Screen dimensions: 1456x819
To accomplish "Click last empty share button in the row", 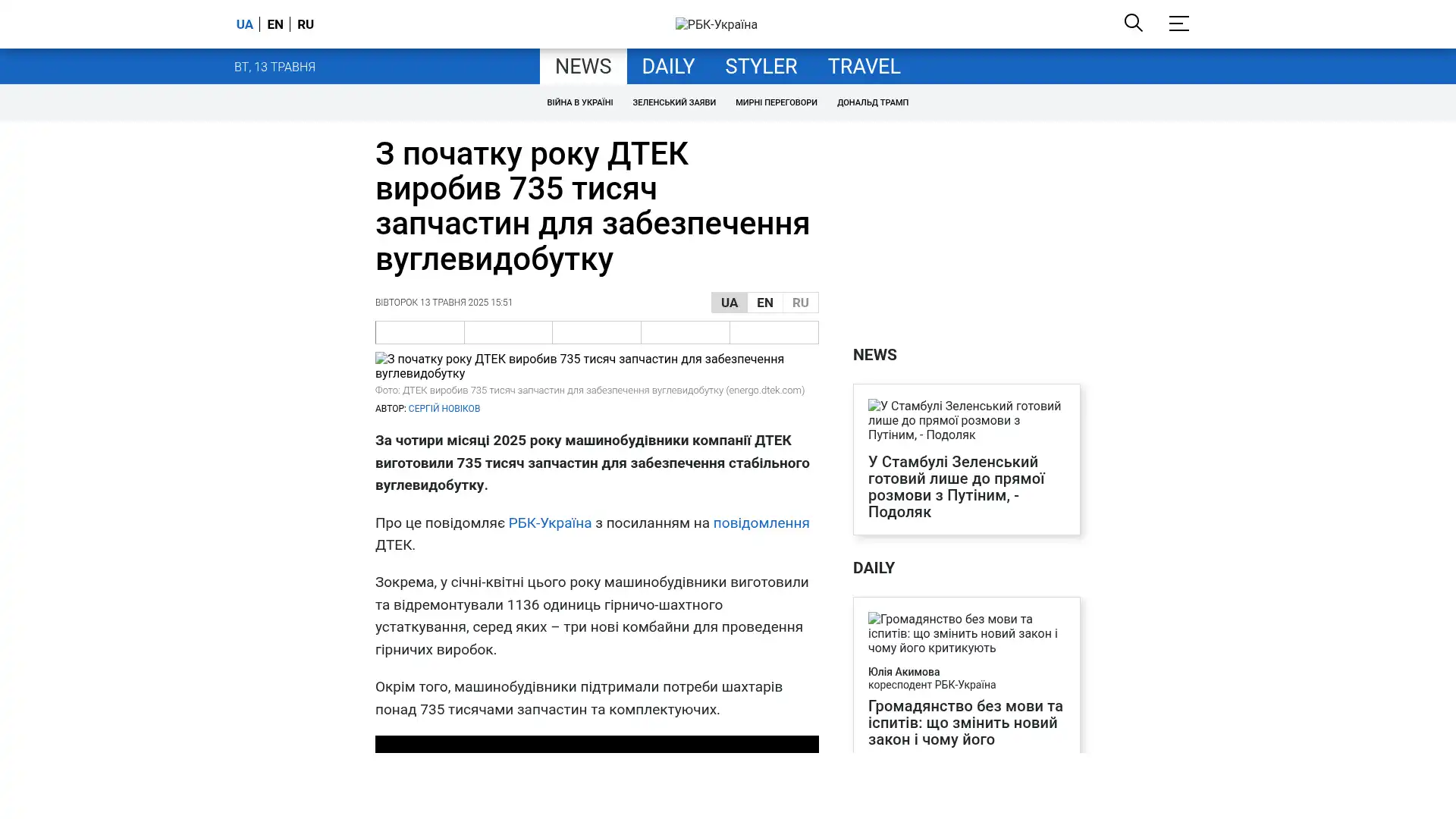I will [773, 332].
